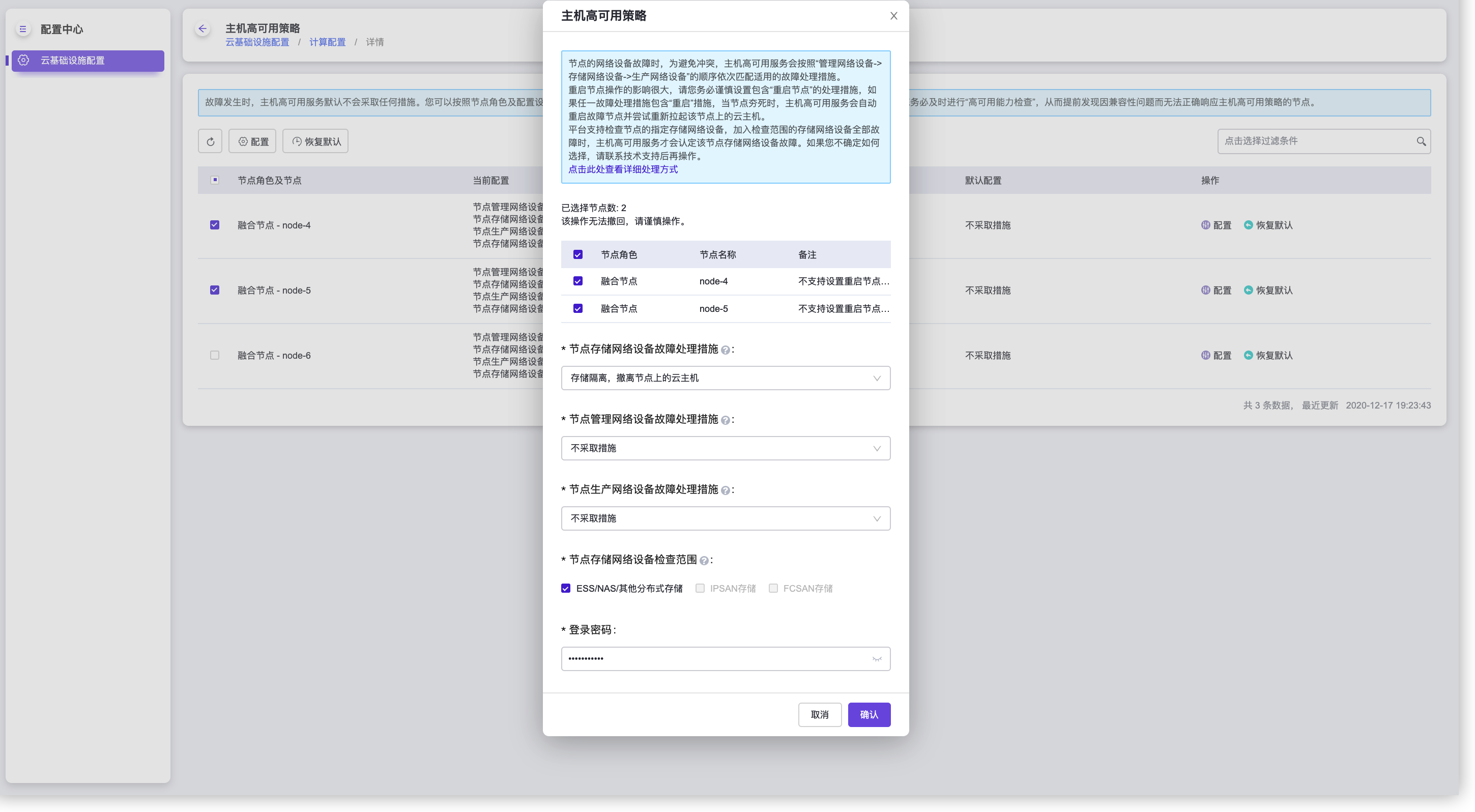This screenshot has width=1475, height=812.
Task: Click 恢复默认 icon for node-6 row
Action: click(x=1248, y=355)
